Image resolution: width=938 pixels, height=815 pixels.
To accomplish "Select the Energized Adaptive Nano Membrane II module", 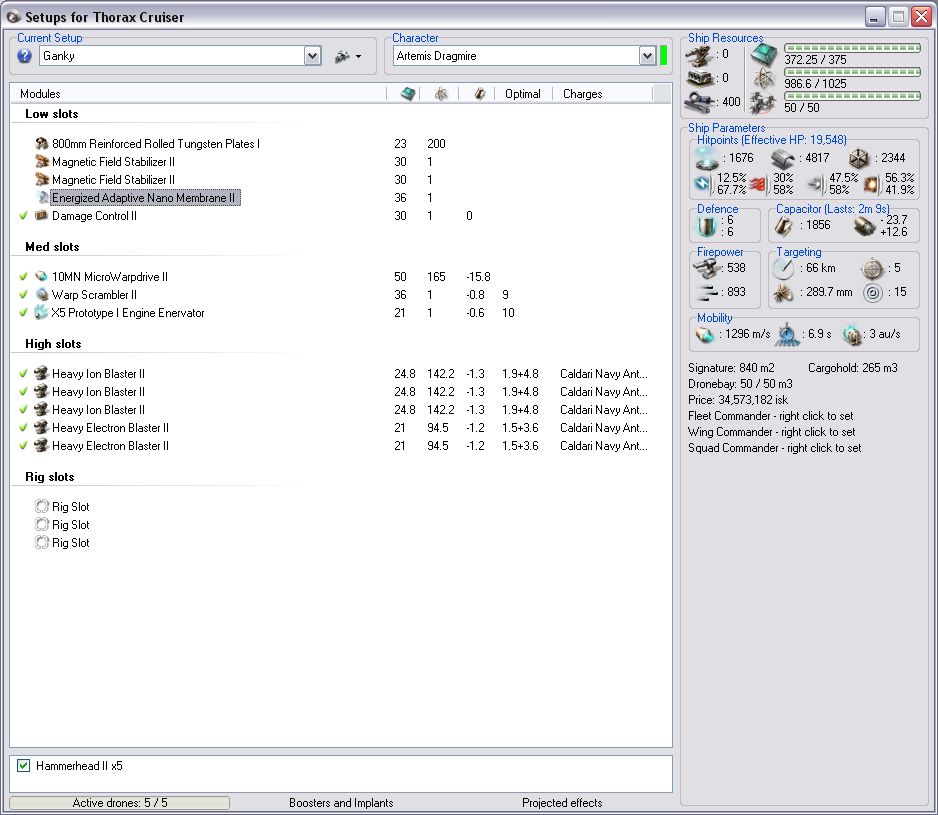I will [x=144, y=198].
